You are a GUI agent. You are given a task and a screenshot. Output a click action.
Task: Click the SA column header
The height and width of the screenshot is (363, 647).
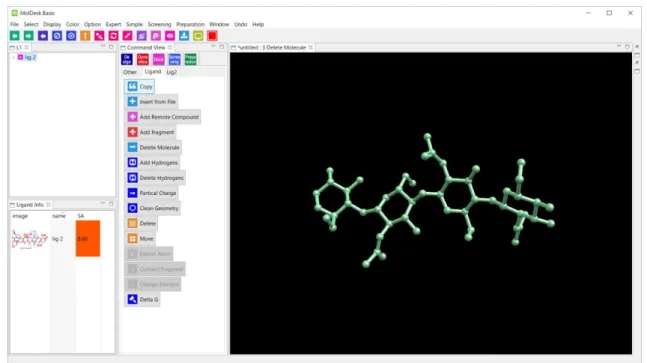(x=81, y=216)
